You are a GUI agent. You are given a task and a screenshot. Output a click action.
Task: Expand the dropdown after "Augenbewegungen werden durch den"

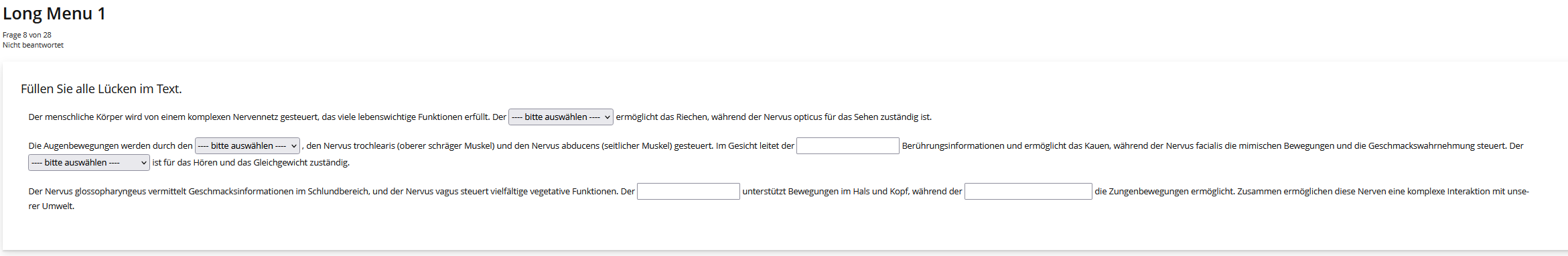(247, 146)
